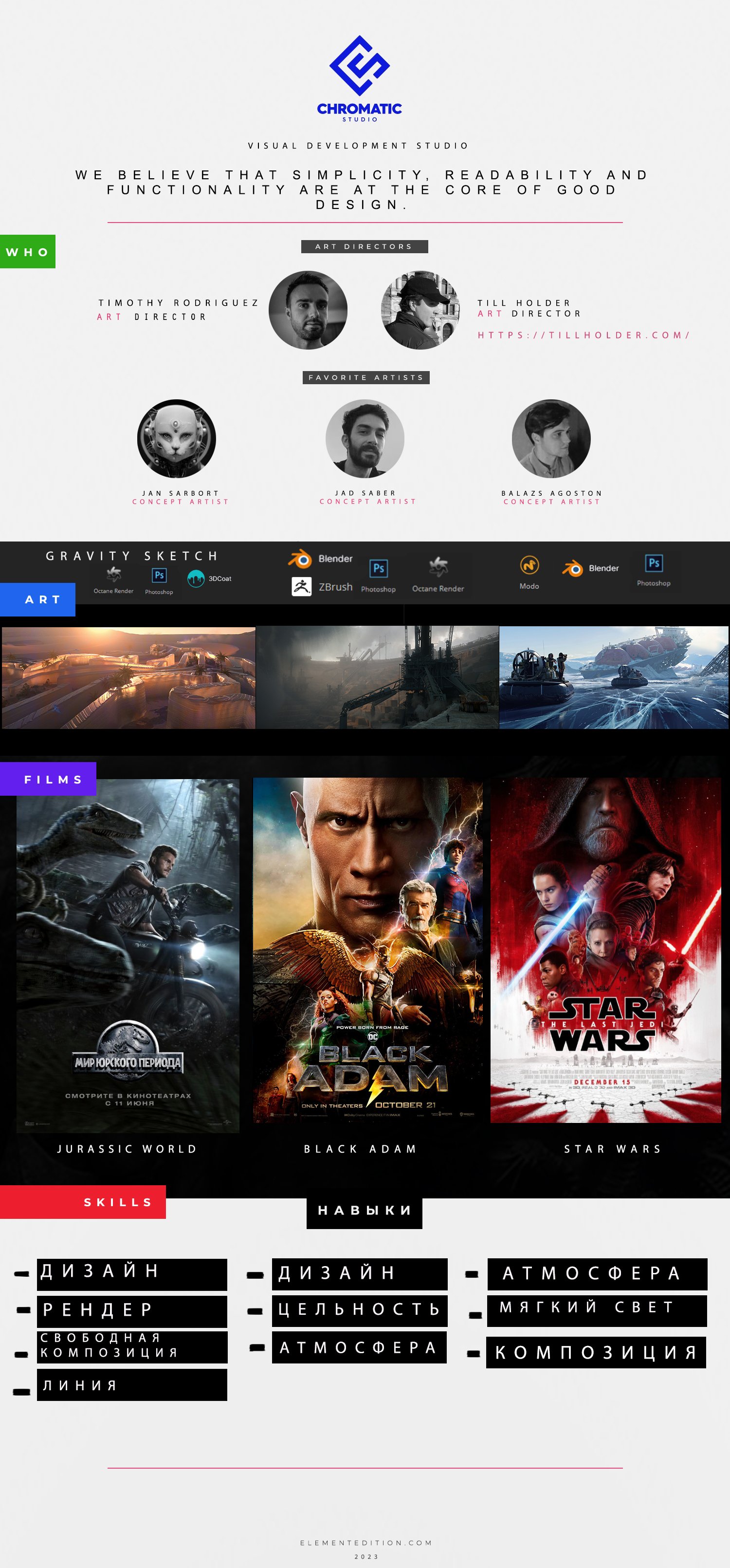Image resolution: width=730 pixels, height=1568 pixels.
Task: Select the ЛИНИЯ skill bar
Action: (132, 1385)
